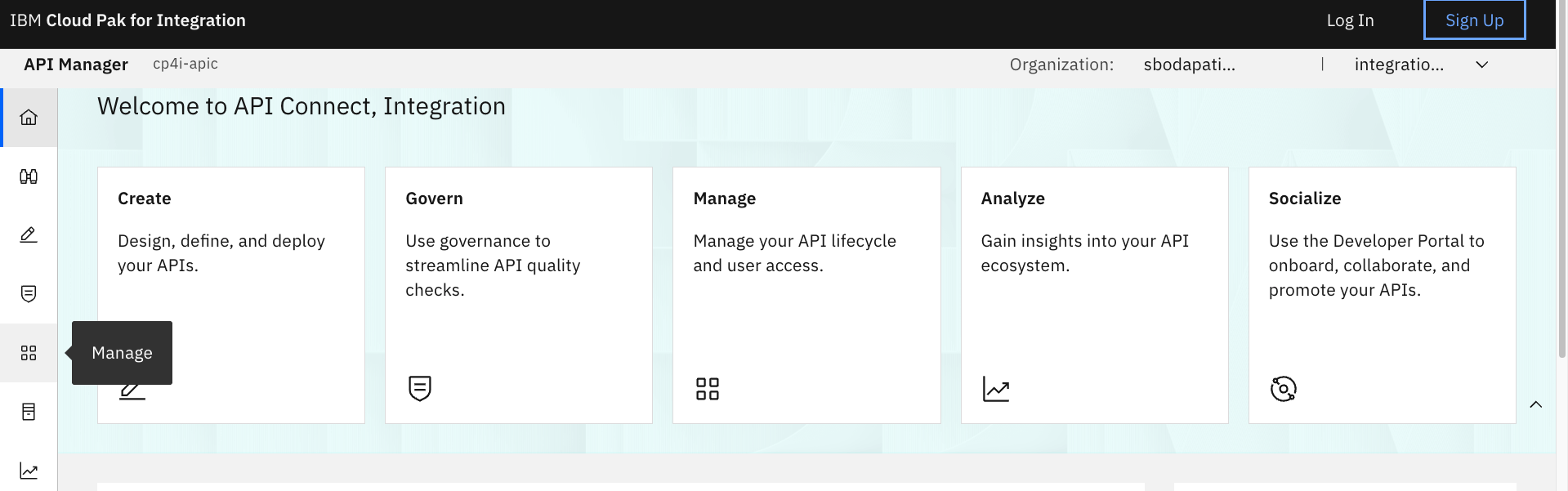Viewport: 1568px width, 491px height.
Task: Click the line chart icon on Analyze card
Action: (x=996, y=389)
